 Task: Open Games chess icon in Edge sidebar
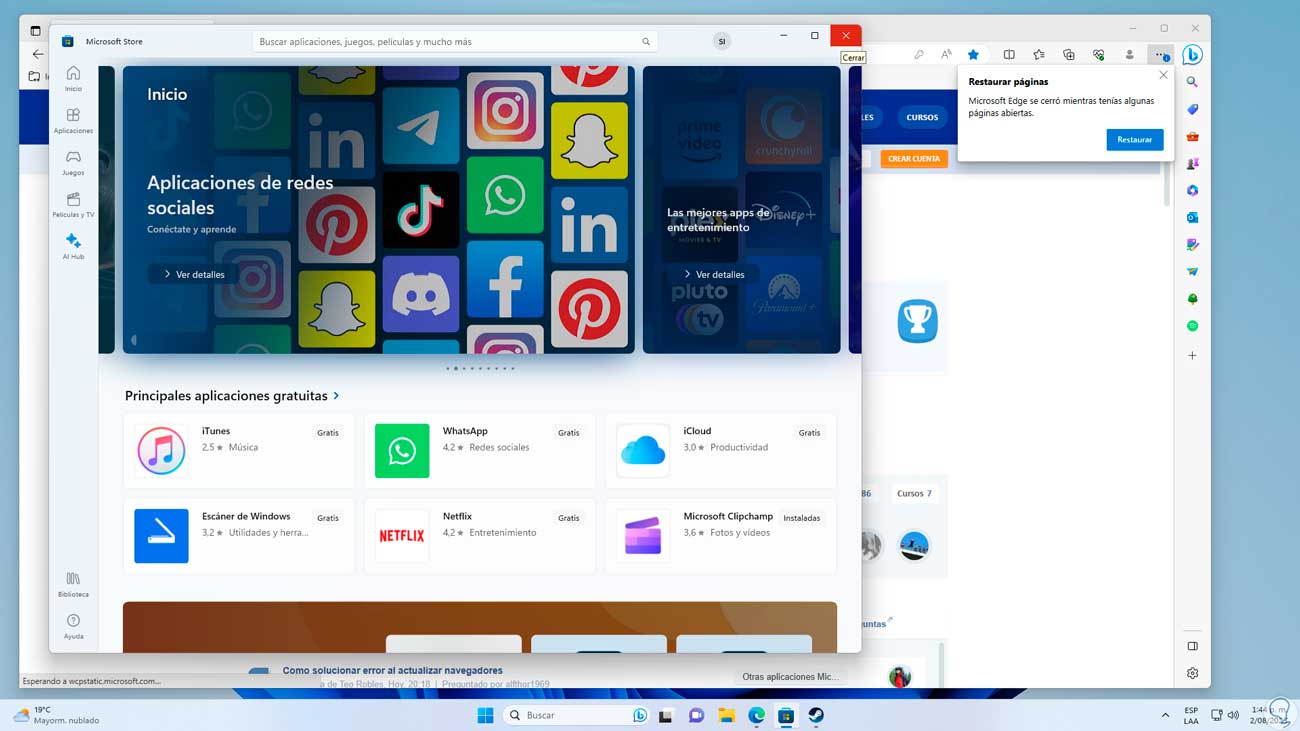click(1192, 163)
